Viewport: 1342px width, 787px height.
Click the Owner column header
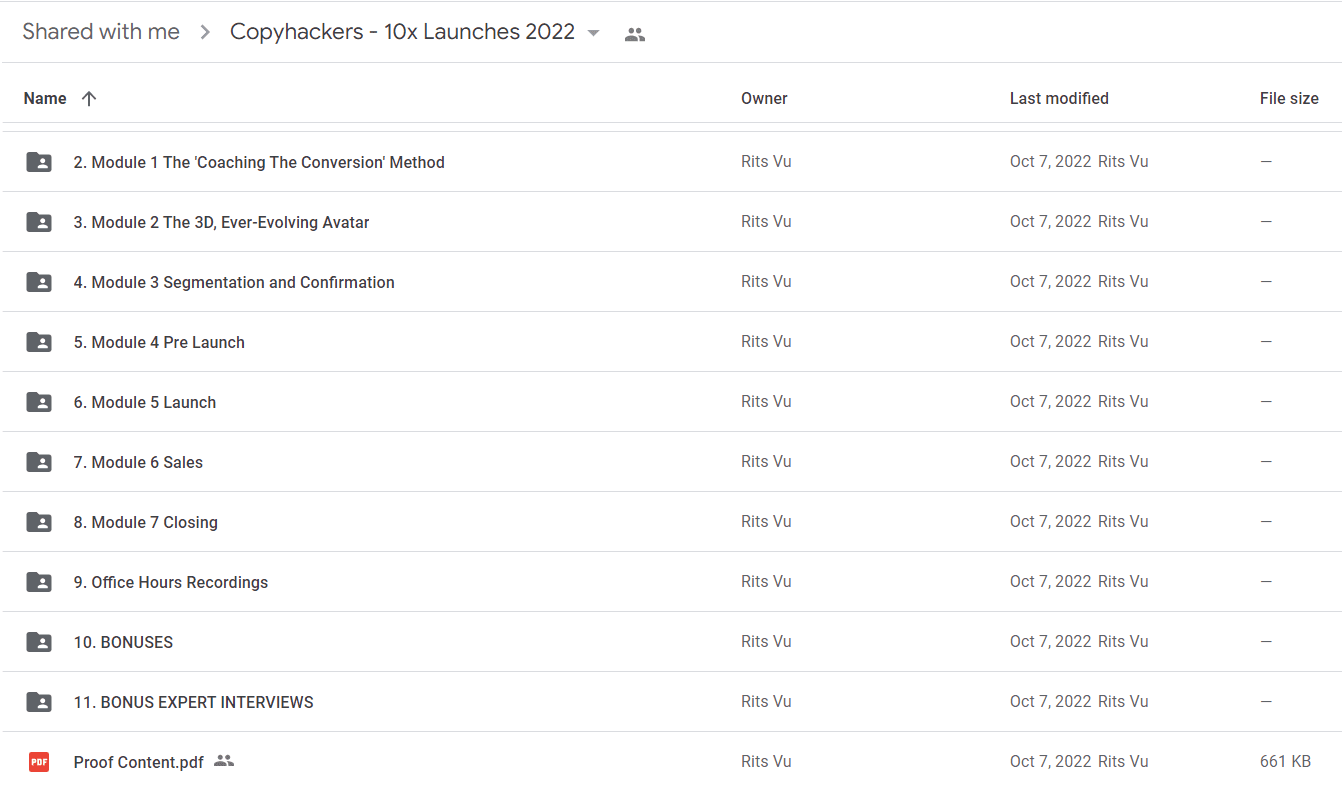[764, 98]
